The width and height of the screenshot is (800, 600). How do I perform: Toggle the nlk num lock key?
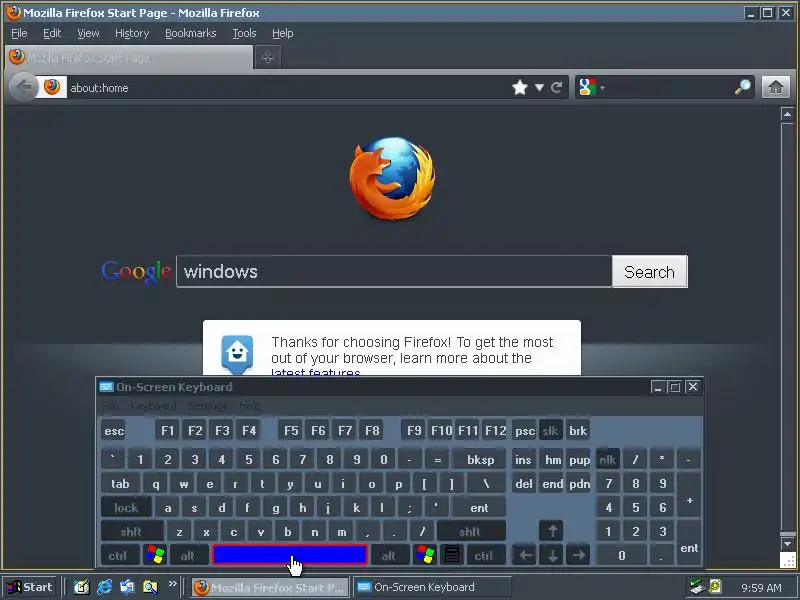click(608, 459)
